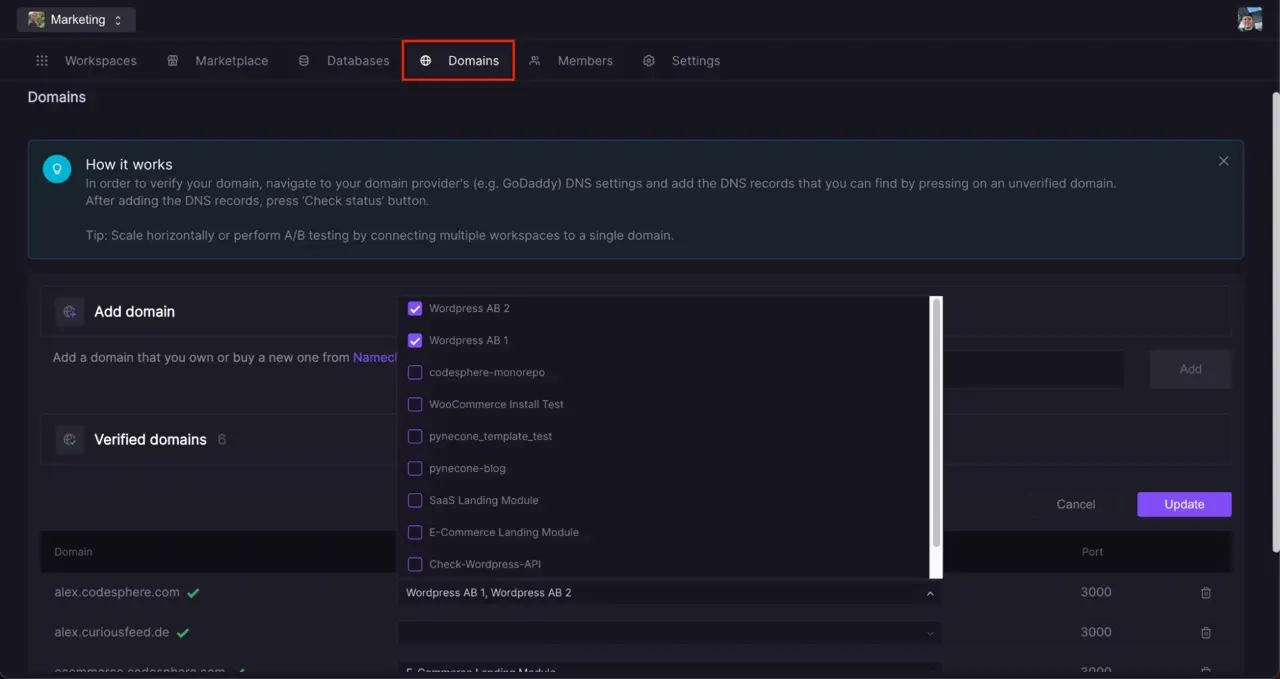Enable the pynecone-blog checkbox
The image size is (1280, 679).
pos(415,469)
